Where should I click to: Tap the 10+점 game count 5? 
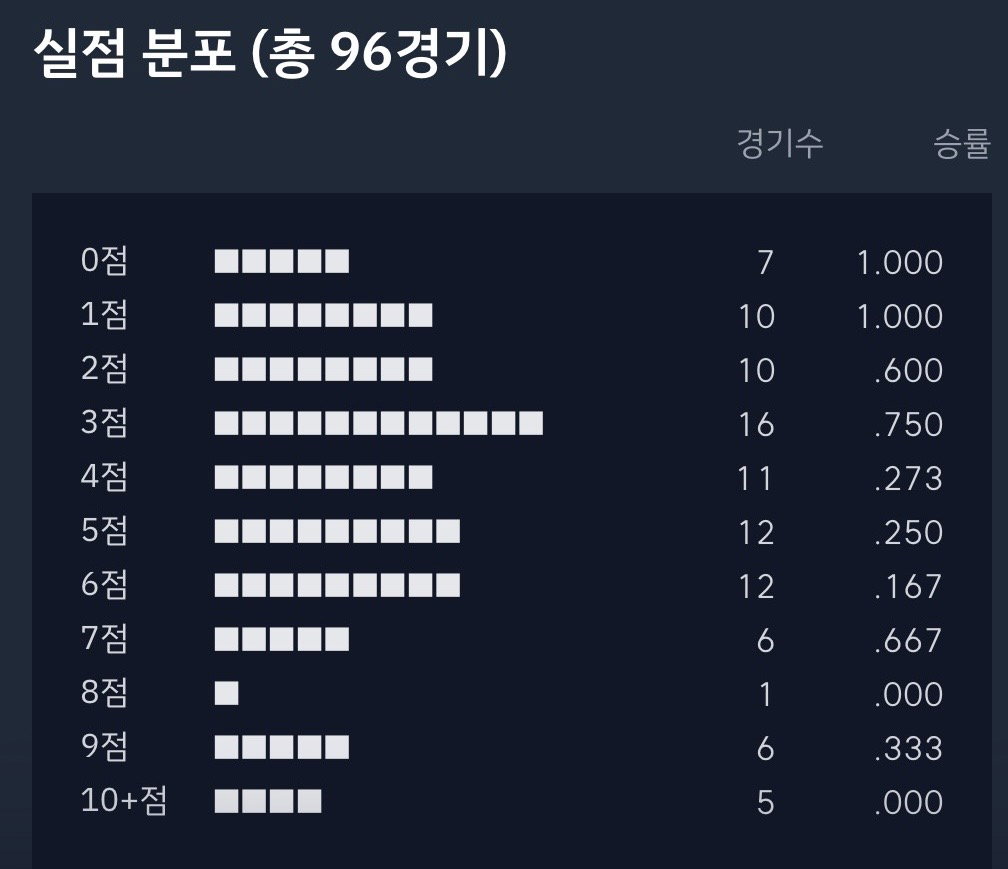coord(765,802)
